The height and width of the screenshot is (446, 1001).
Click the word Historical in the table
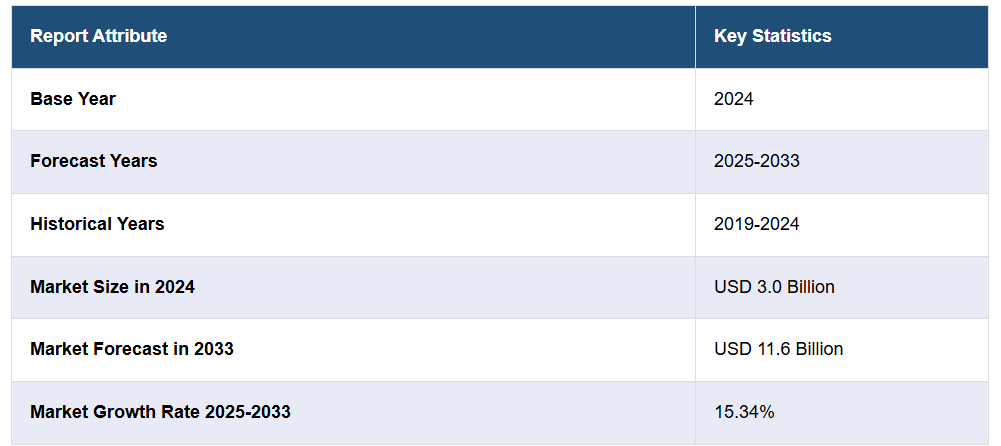[x=70, y=224]
